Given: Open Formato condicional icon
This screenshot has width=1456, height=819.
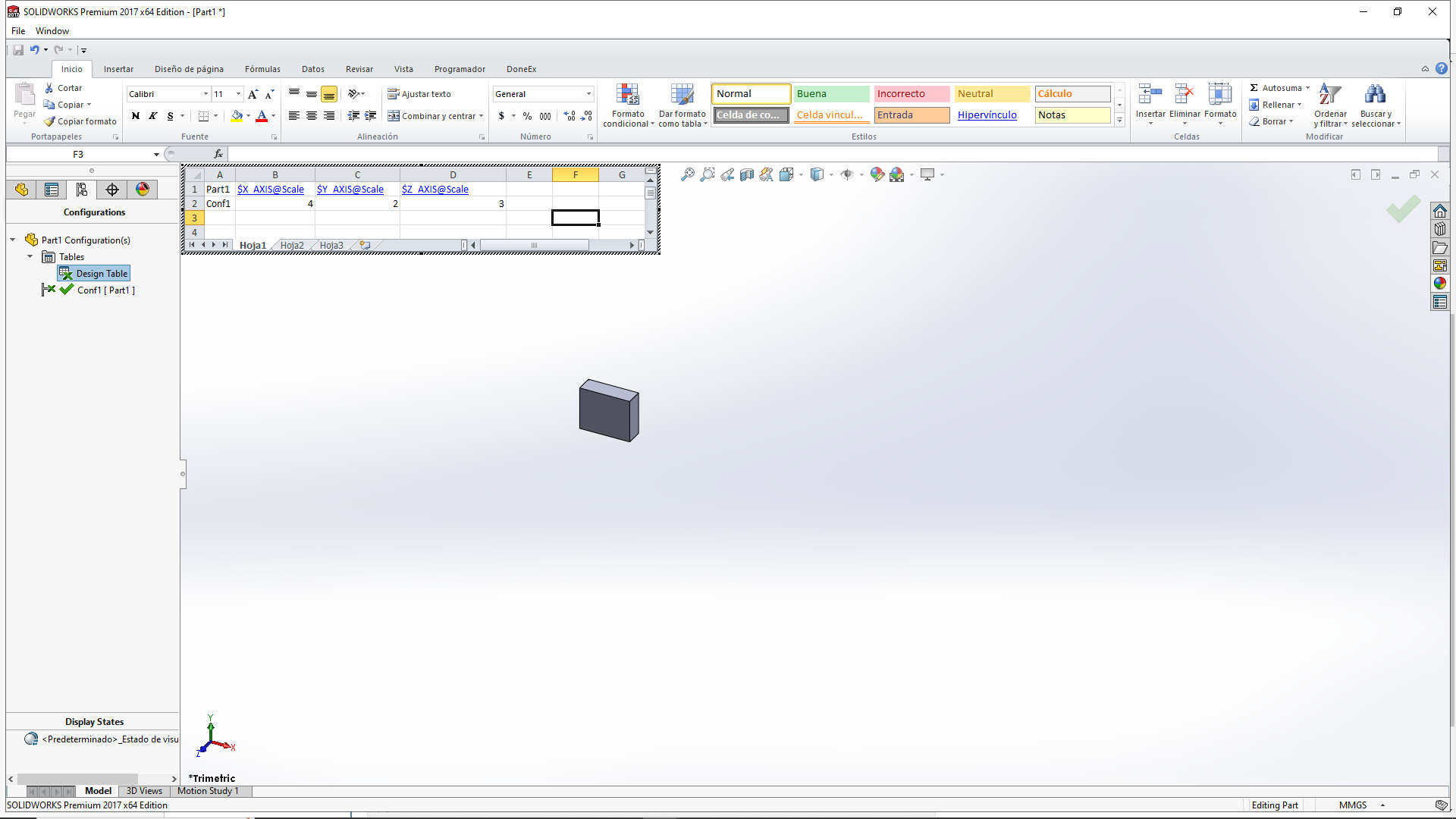Looking at the screenshot, I should click(x=627, y=95).
